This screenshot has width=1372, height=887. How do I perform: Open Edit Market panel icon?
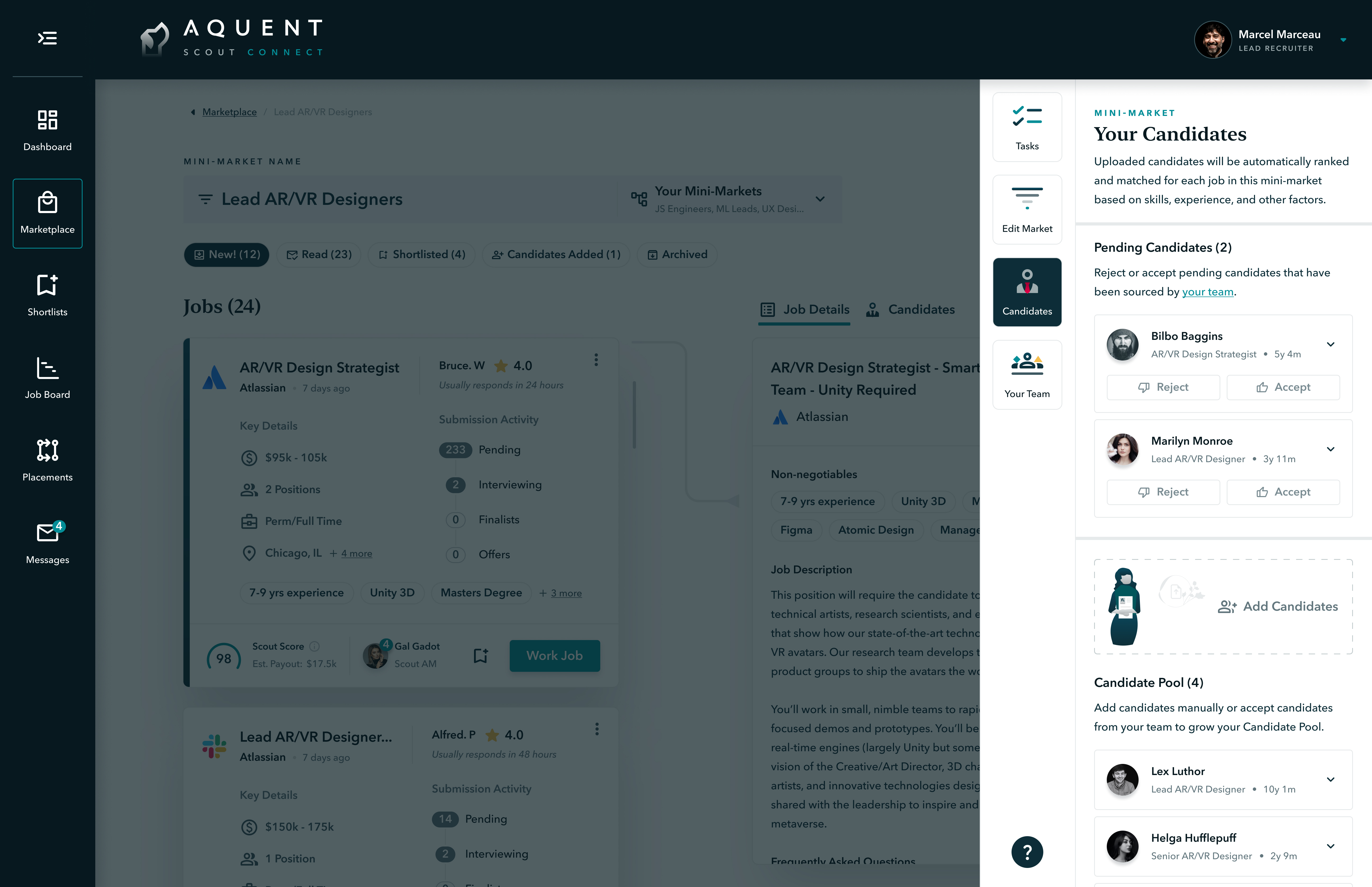coord(1027,210)
